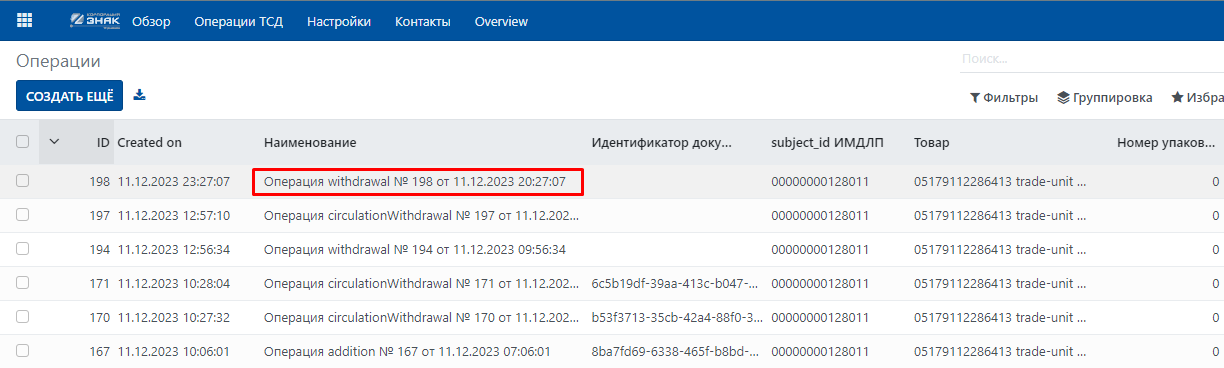Click the СОЗДАТЬ ЕЩЁ button
Viewport: 1224px width, 368px height.
(69, 95)
